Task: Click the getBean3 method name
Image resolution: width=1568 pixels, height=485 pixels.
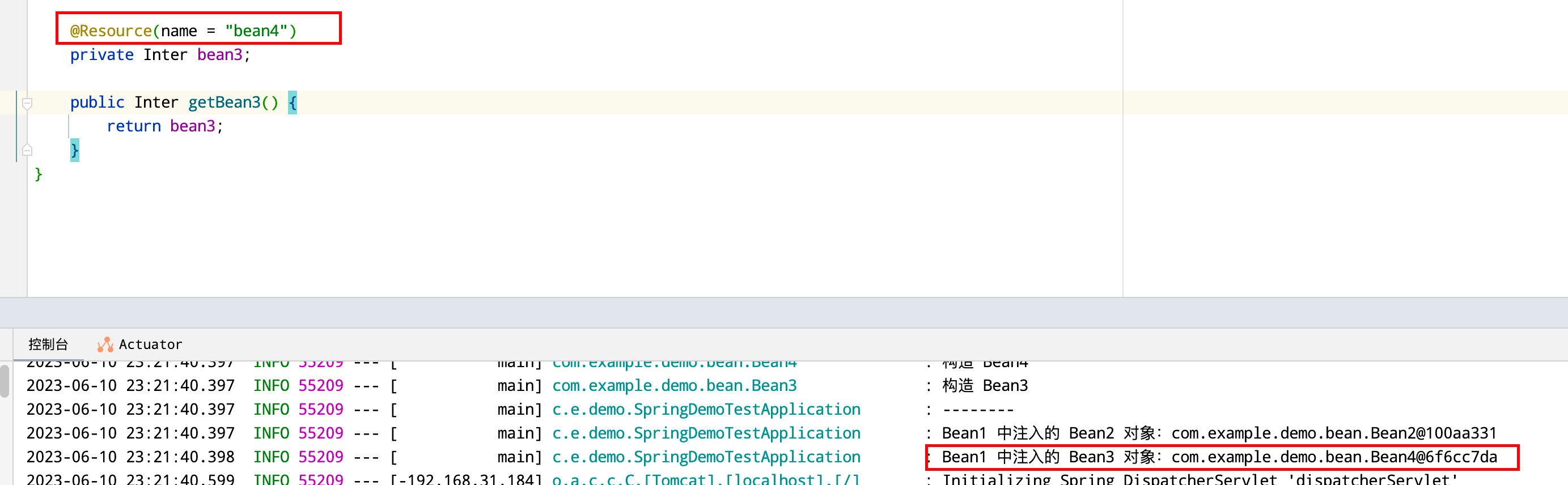Action: click(x=224, y=102)
